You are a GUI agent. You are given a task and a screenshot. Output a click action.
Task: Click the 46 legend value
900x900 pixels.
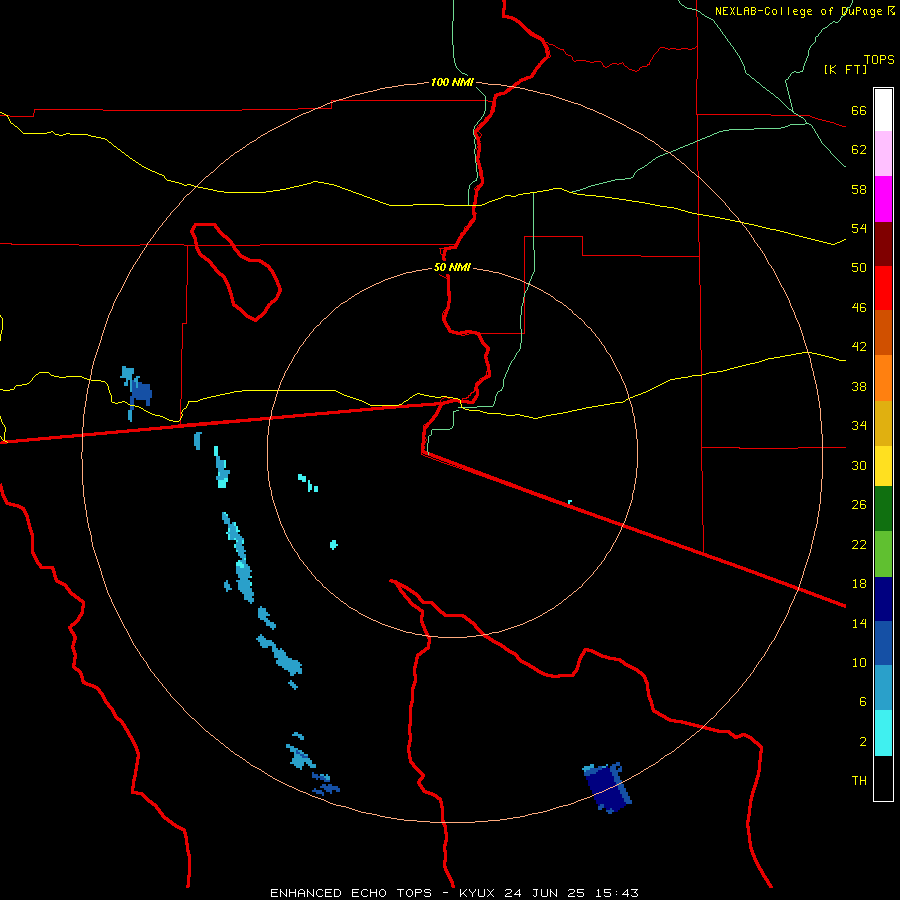[x=859, y=308]
